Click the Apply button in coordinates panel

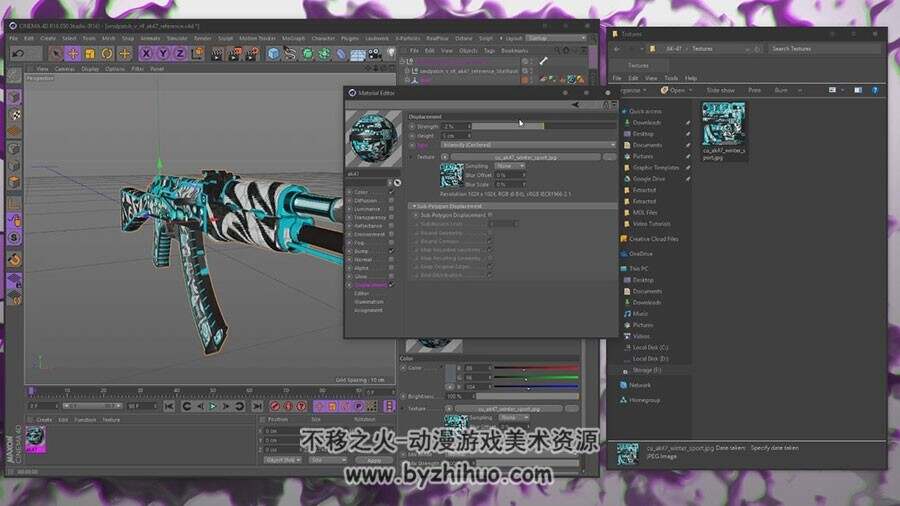tap(374, 460)
